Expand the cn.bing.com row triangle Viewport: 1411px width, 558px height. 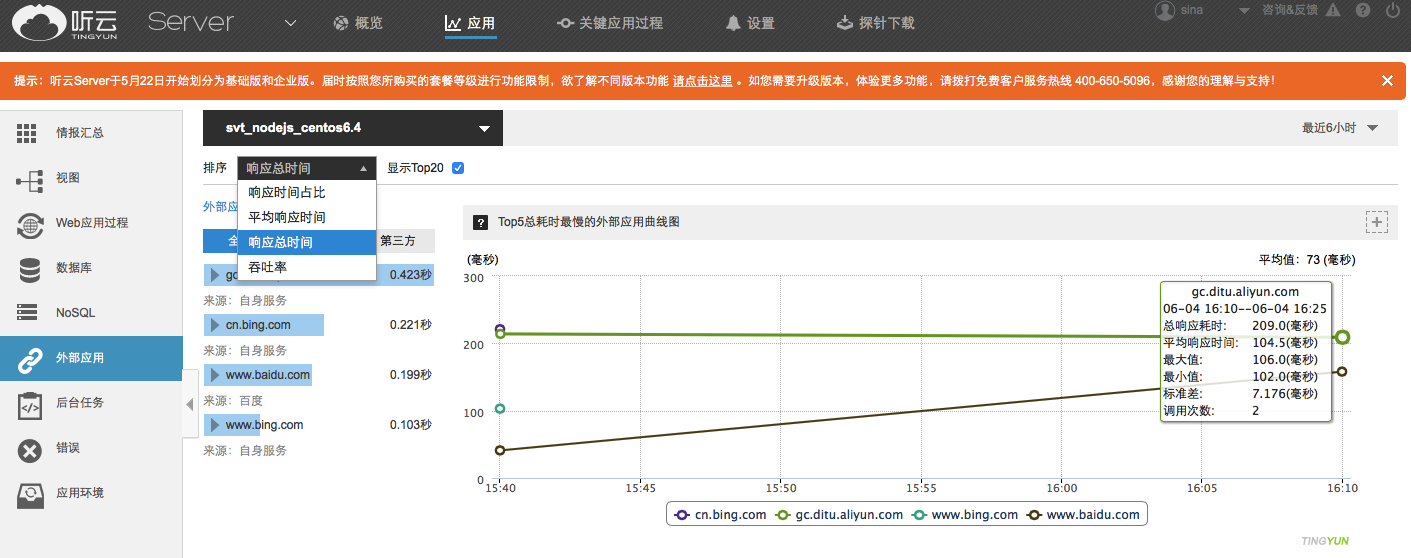214,325
